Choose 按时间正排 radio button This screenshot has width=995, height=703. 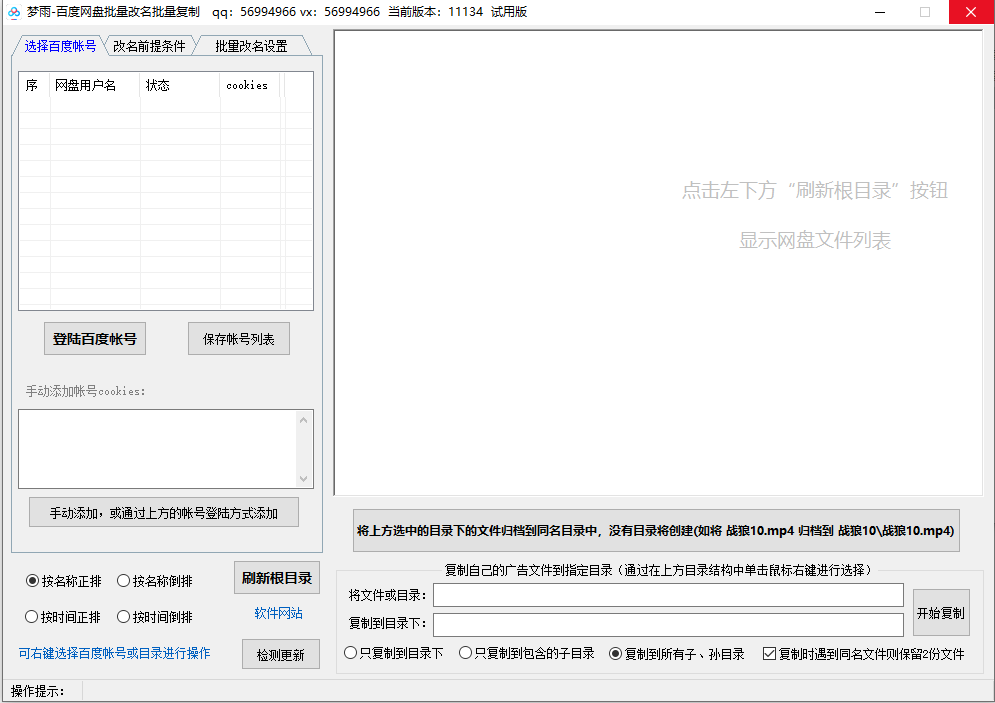coord(32,617)
